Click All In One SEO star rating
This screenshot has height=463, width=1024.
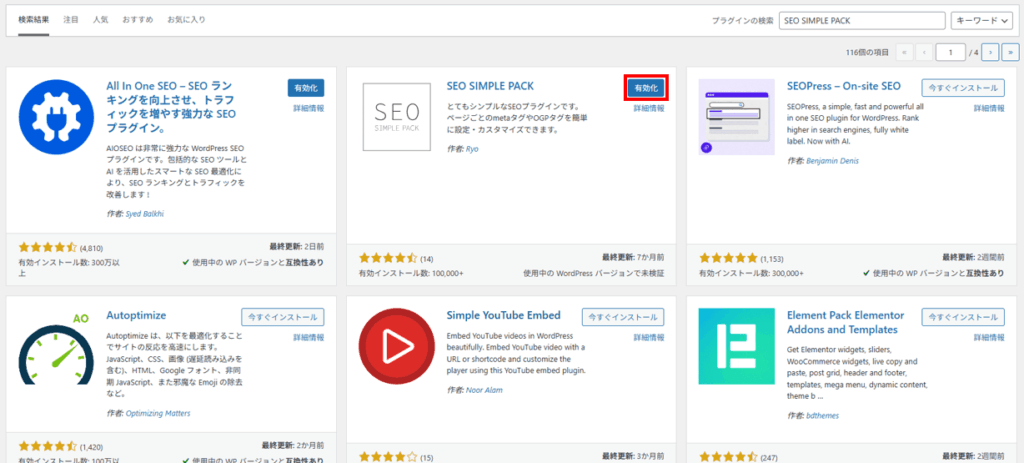click(48, 247)
